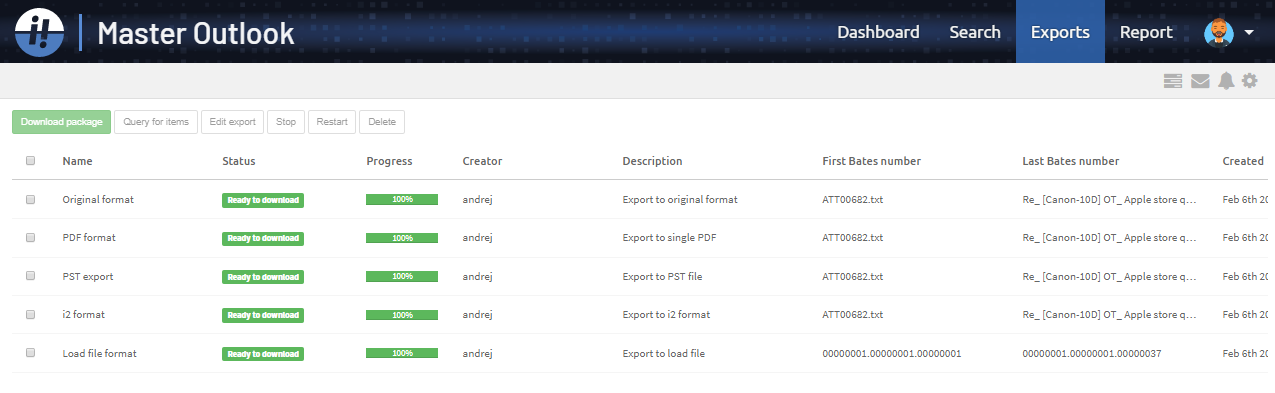Go to the Dashboard tab
This screenshot has width=1275, height=393.
coord(878,32)
